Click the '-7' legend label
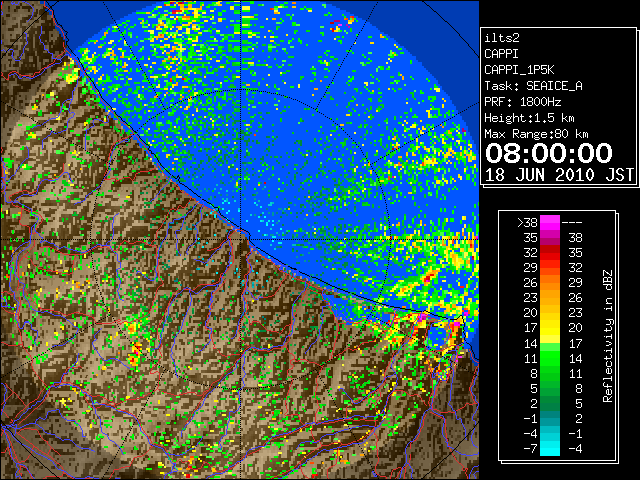Image resolution: width=640 pixels, height=480 pixels. (530, 449)
